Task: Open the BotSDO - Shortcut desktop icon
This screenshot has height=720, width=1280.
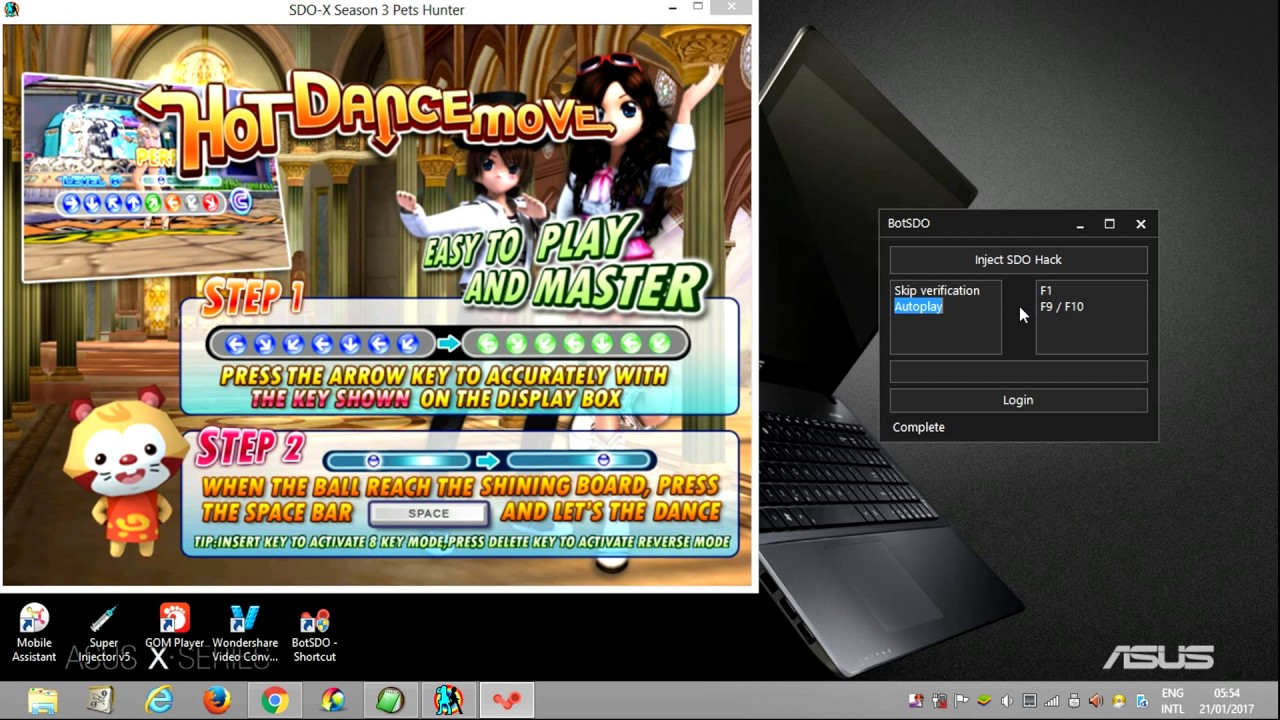Action: tap(314, 633)
